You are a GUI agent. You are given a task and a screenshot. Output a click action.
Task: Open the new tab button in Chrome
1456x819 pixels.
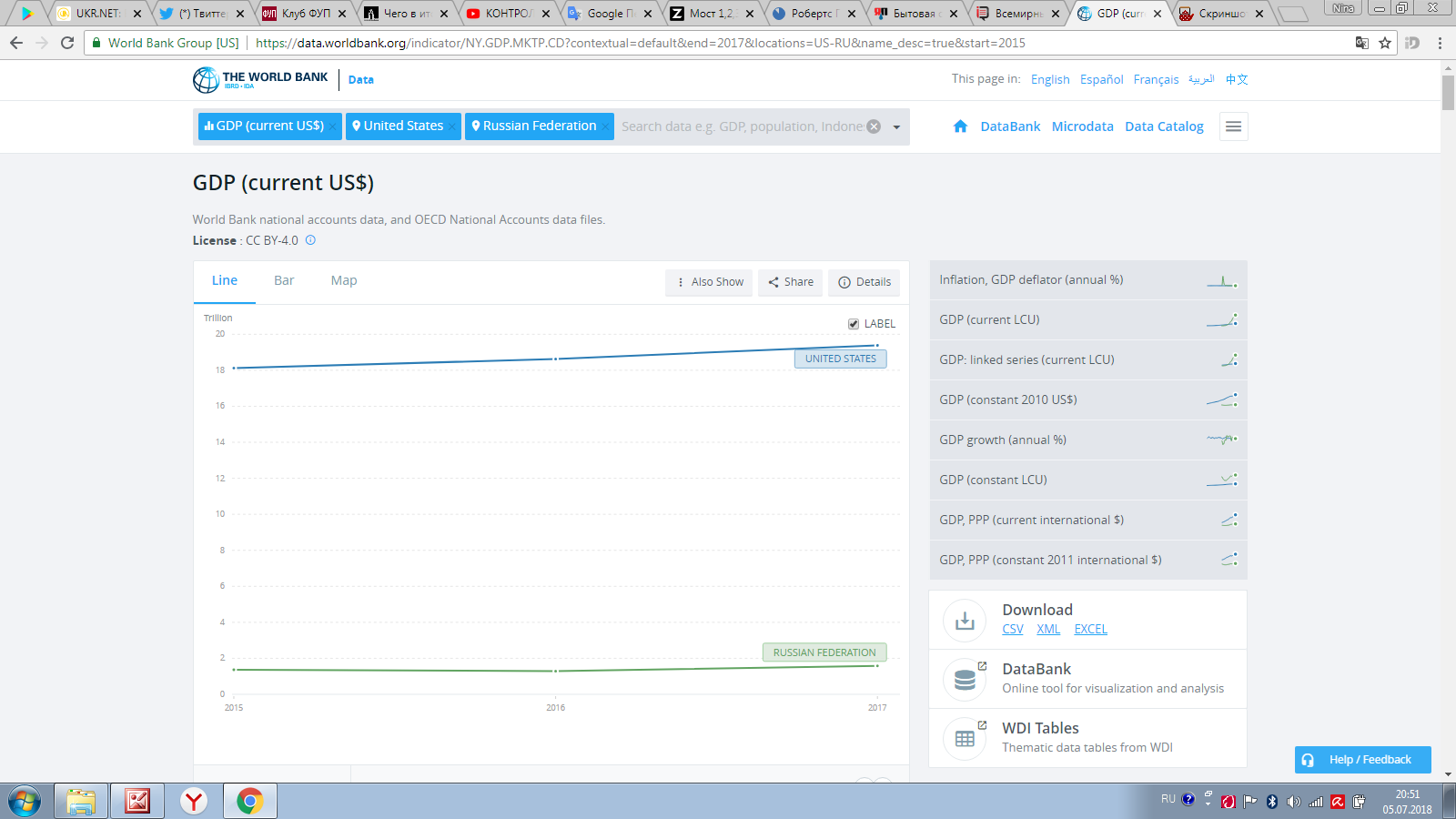tap(1292, 14)
